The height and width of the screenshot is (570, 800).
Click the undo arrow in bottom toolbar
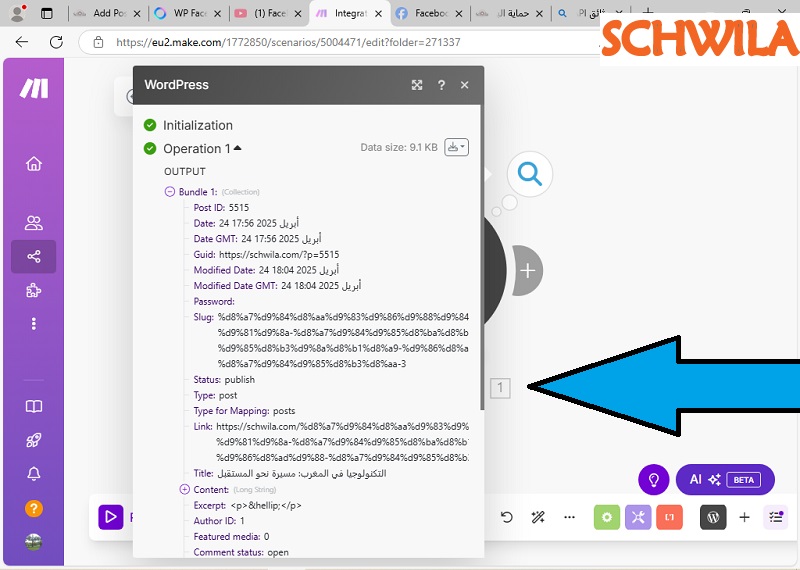coord(507,517)
